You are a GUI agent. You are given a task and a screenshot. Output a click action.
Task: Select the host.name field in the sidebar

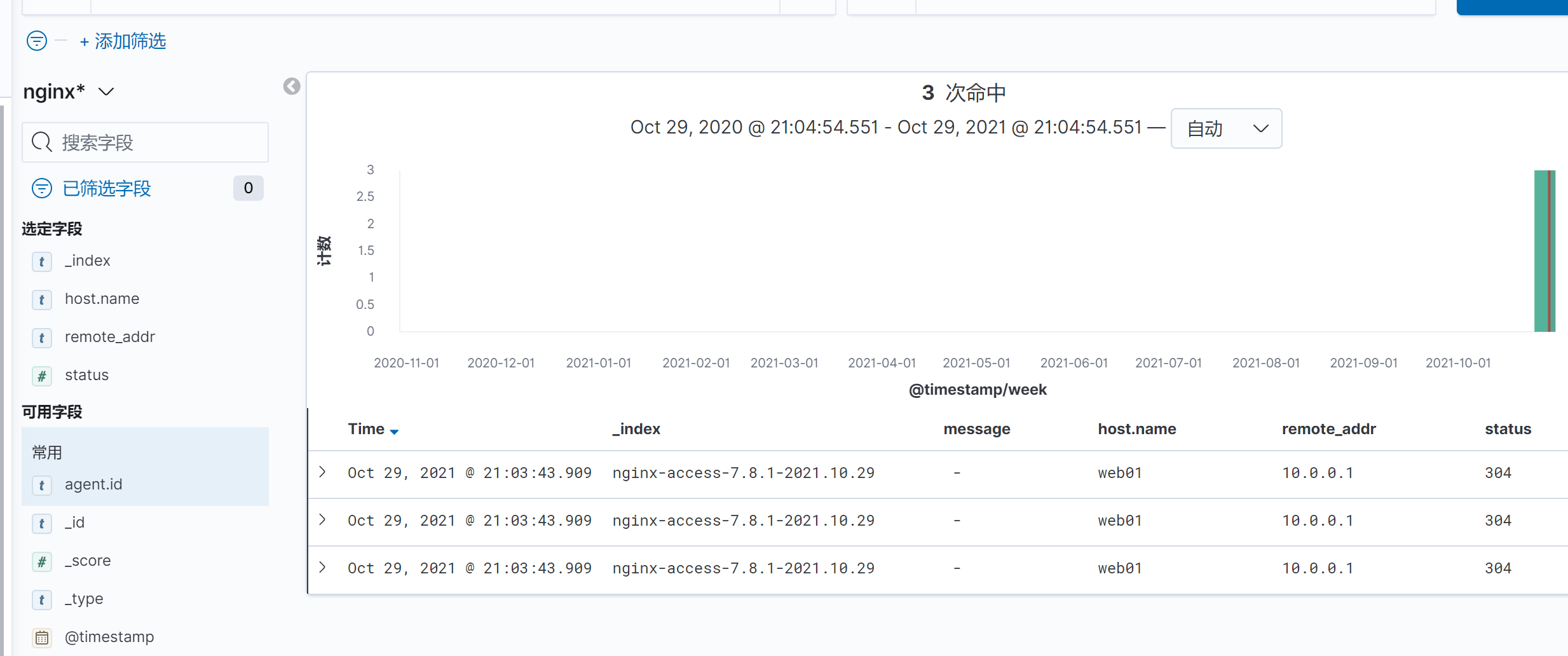[x=102, y=299]
